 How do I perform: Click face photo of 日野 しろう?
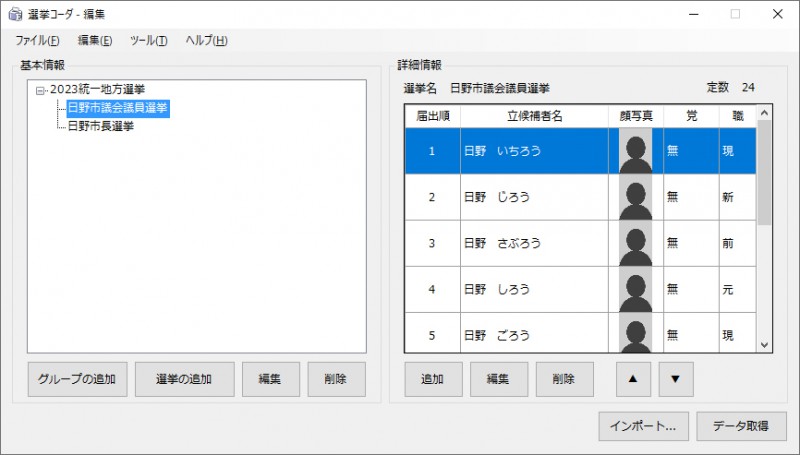coord(635,289)
